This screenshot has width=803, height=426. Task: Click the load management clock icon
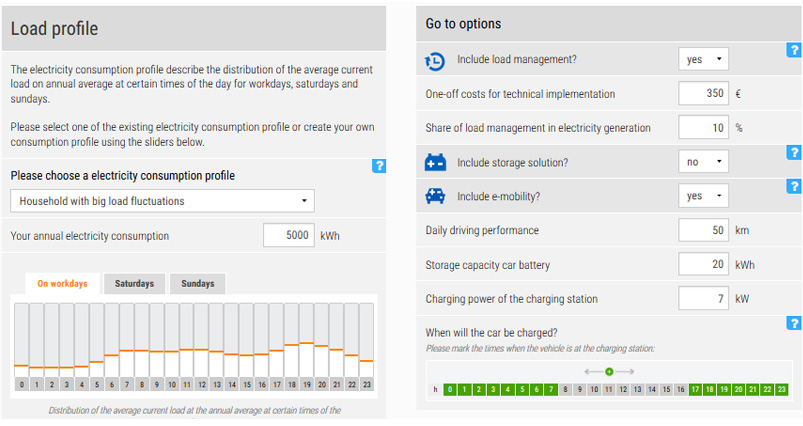(435, 61)
